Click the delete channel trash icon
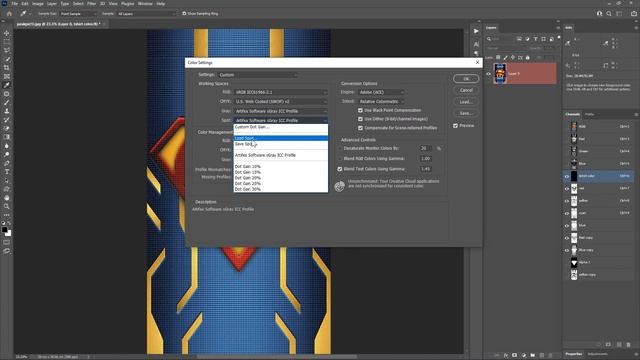This screenshot has width=640, height=360. coord(629,345)
